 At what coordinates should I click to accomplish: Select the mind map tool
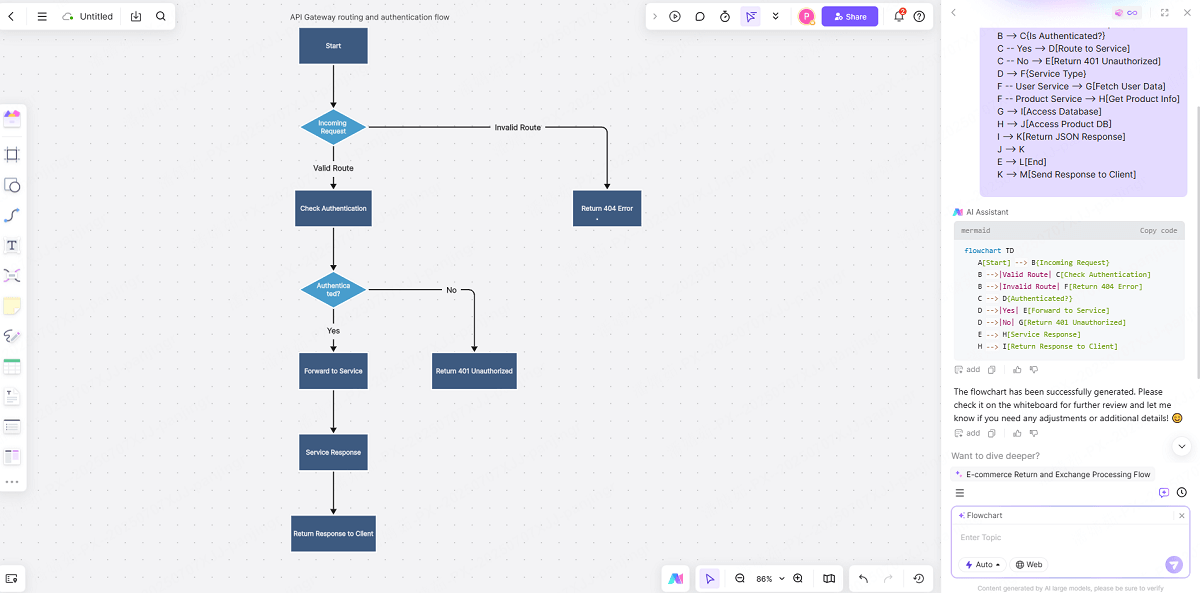pos(12,275)
